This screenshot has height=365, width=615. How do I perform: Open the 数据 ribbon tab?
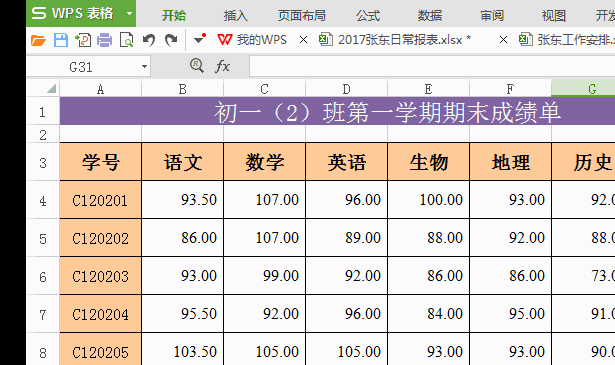430,16
